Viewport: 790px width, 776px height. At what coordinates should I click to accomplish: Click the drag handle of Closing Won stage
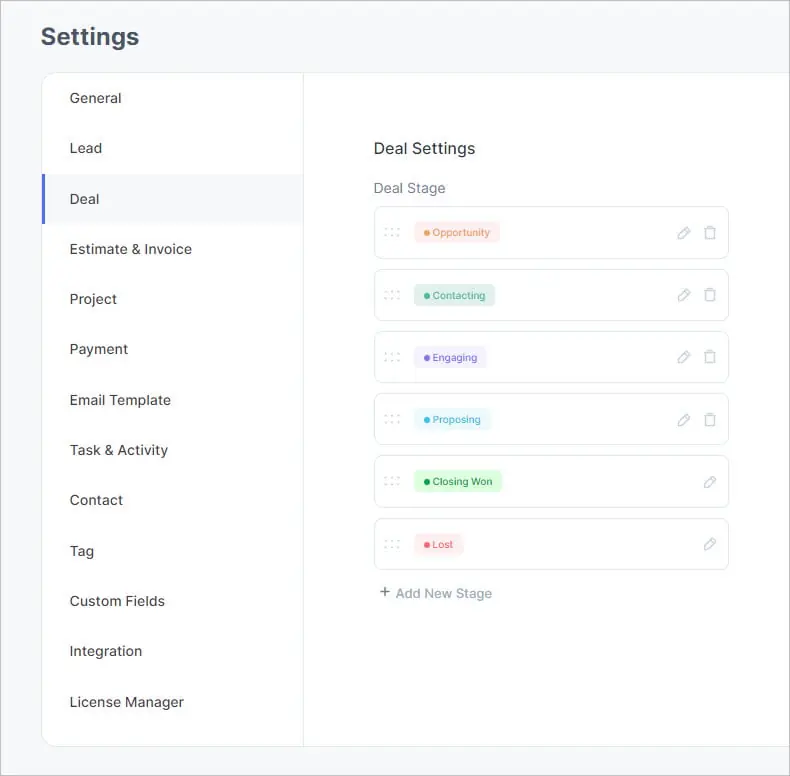[x=392, y=481]
